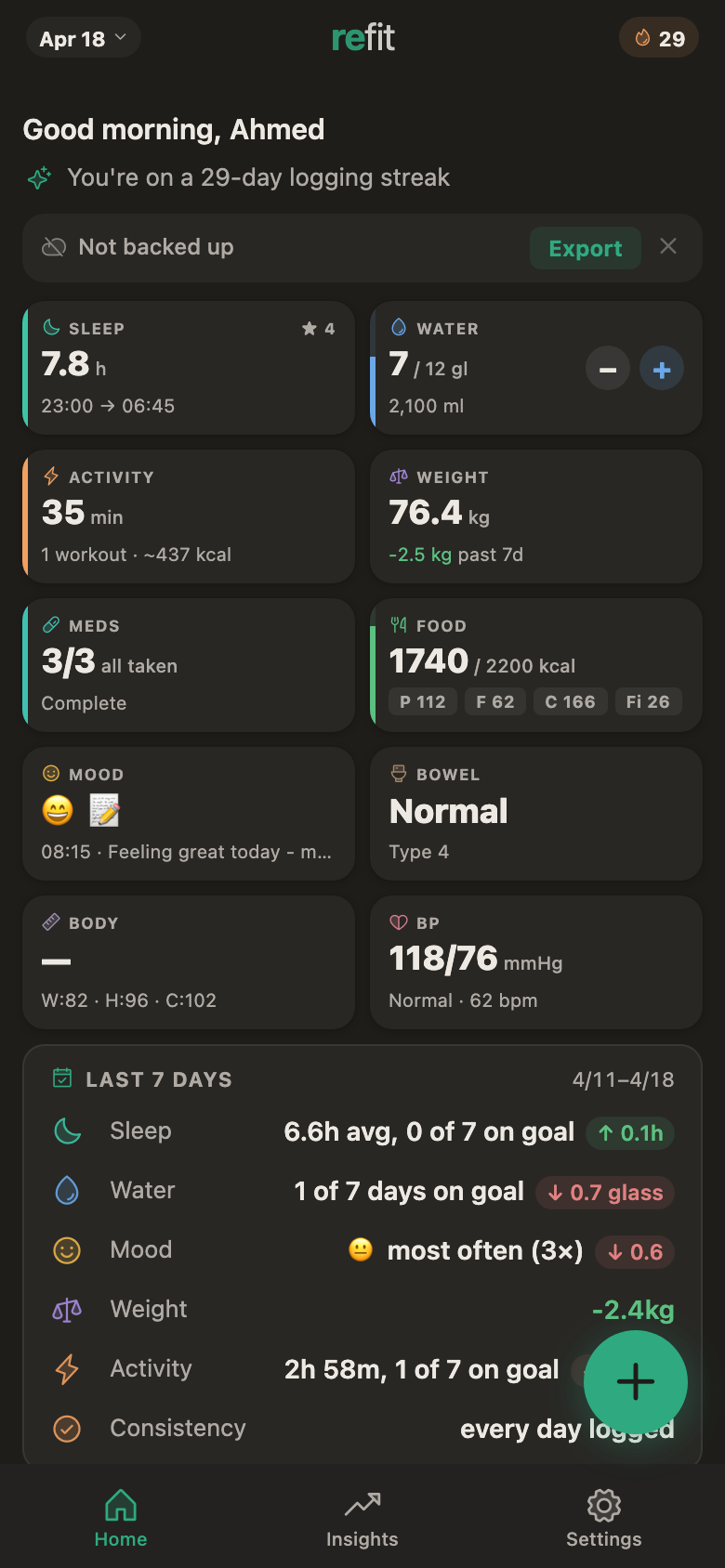Screen dimensions: 725x1568
Task: Open the Weight scale icon card
Action: click(x=535, y=516)
